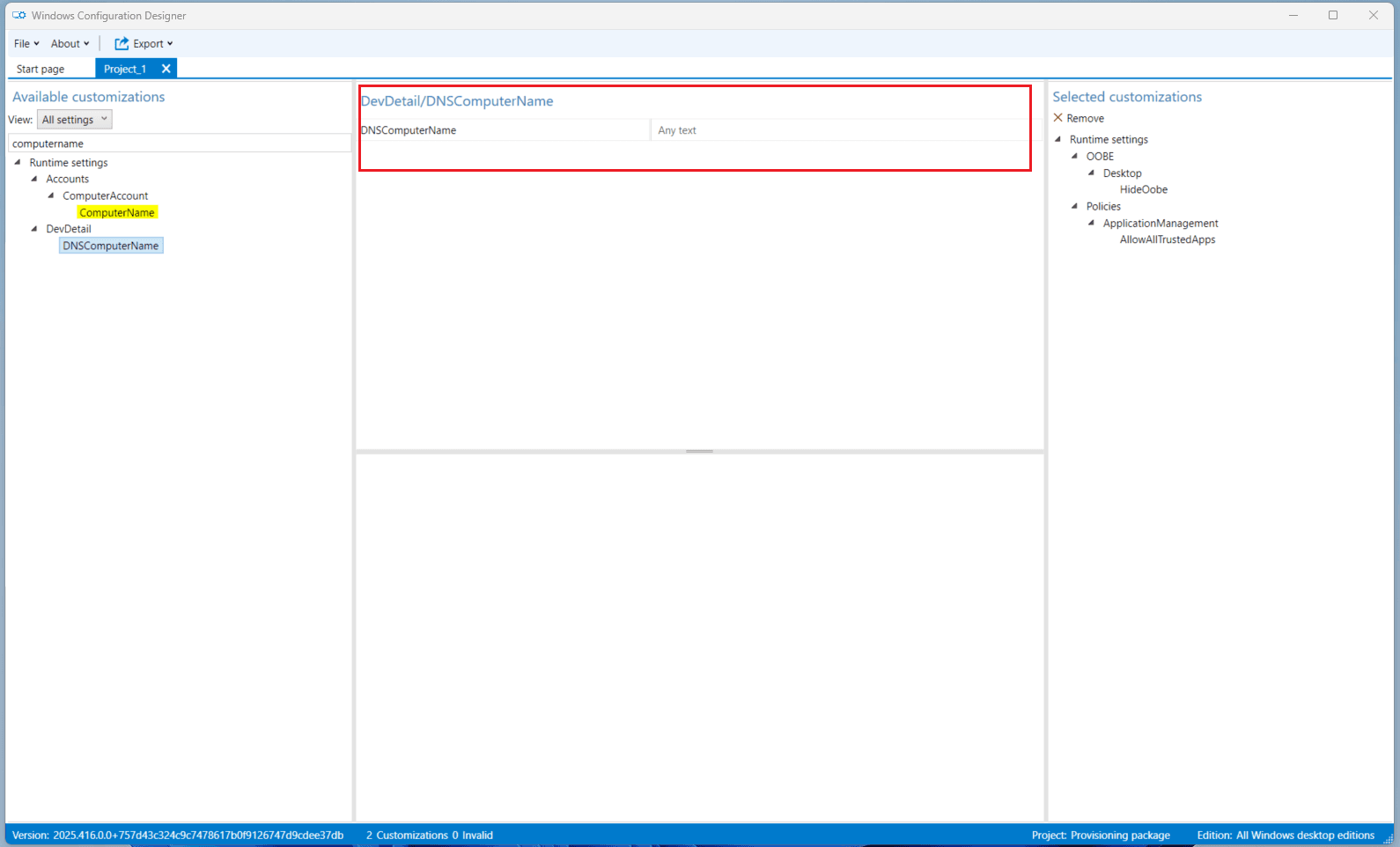Image resolution: width=1400 pixels, height=847 pixels.
Task: Click the Windows Configuration Designer title icon
Action: [x=18, y=16]
